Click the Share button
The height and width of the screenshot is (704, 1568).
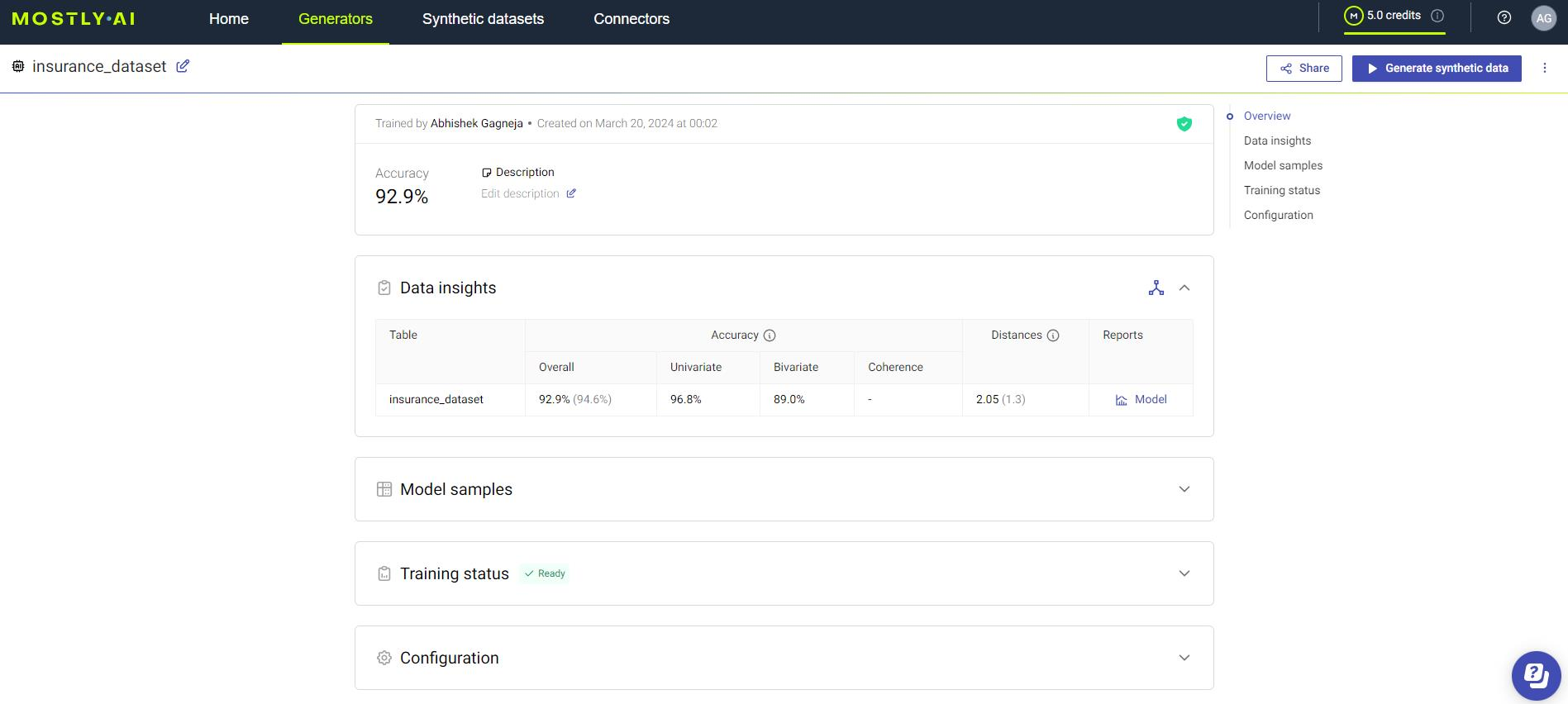pyautogui.click(x=1303, y=68)
